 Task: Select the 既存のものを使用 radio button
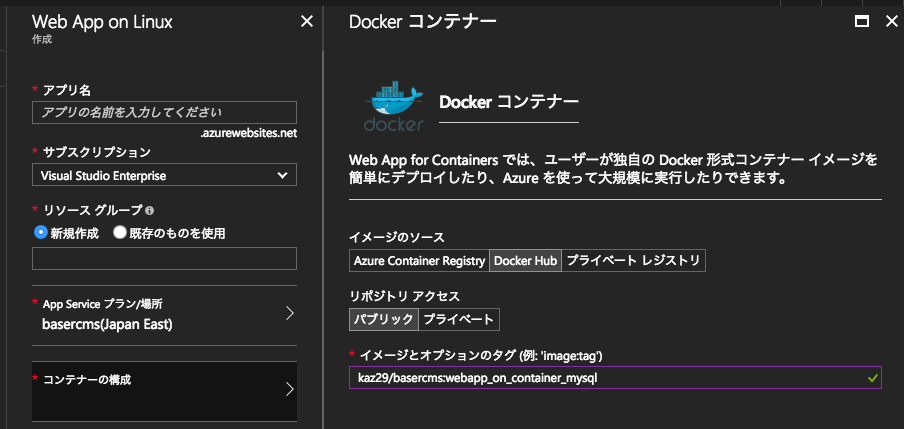[120, 233]
